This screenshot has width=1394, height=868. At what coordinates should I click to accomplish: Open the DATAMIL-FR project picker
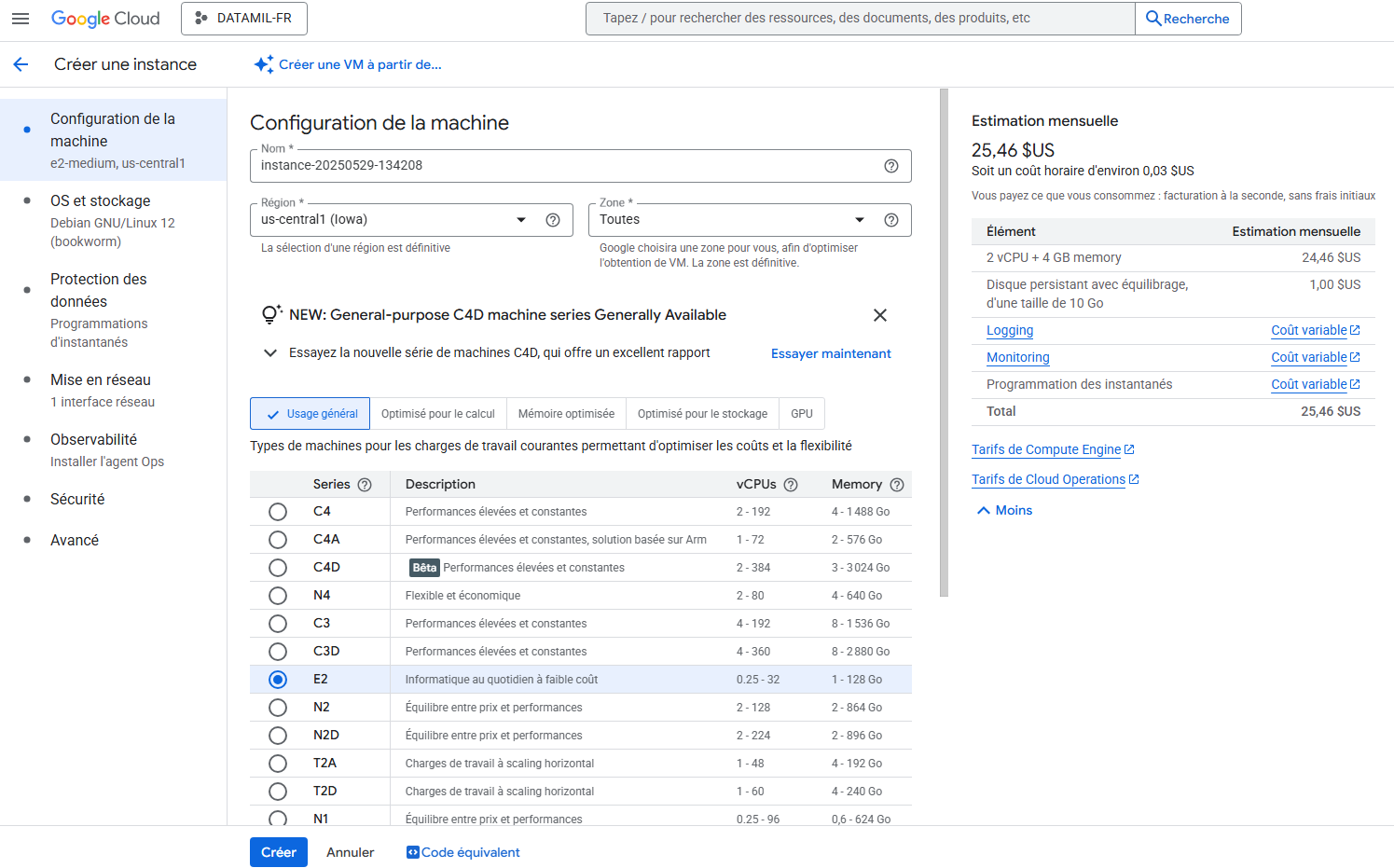coord(243,18)
